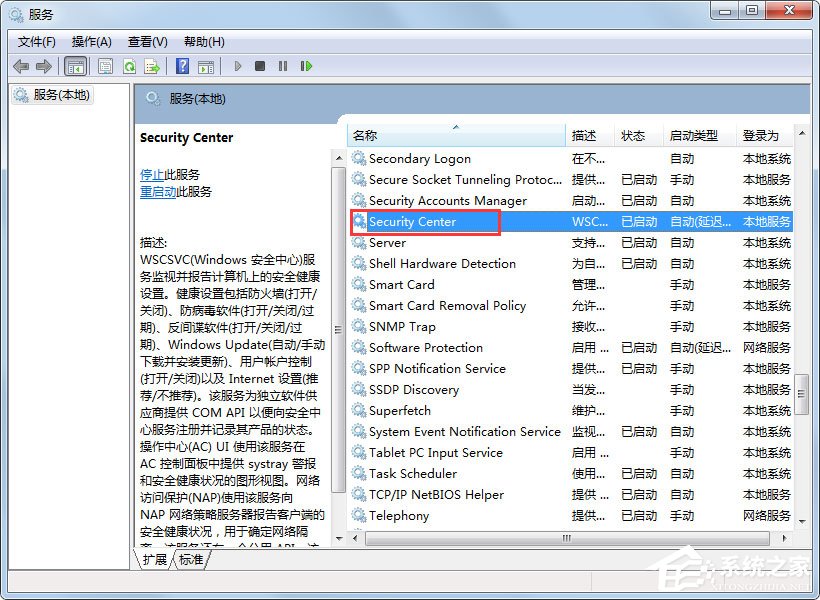The width and height of the screenshot is (820, 600).
Task: Select 服务(本地) in the left tree pane
Action: tap(62, 95)
